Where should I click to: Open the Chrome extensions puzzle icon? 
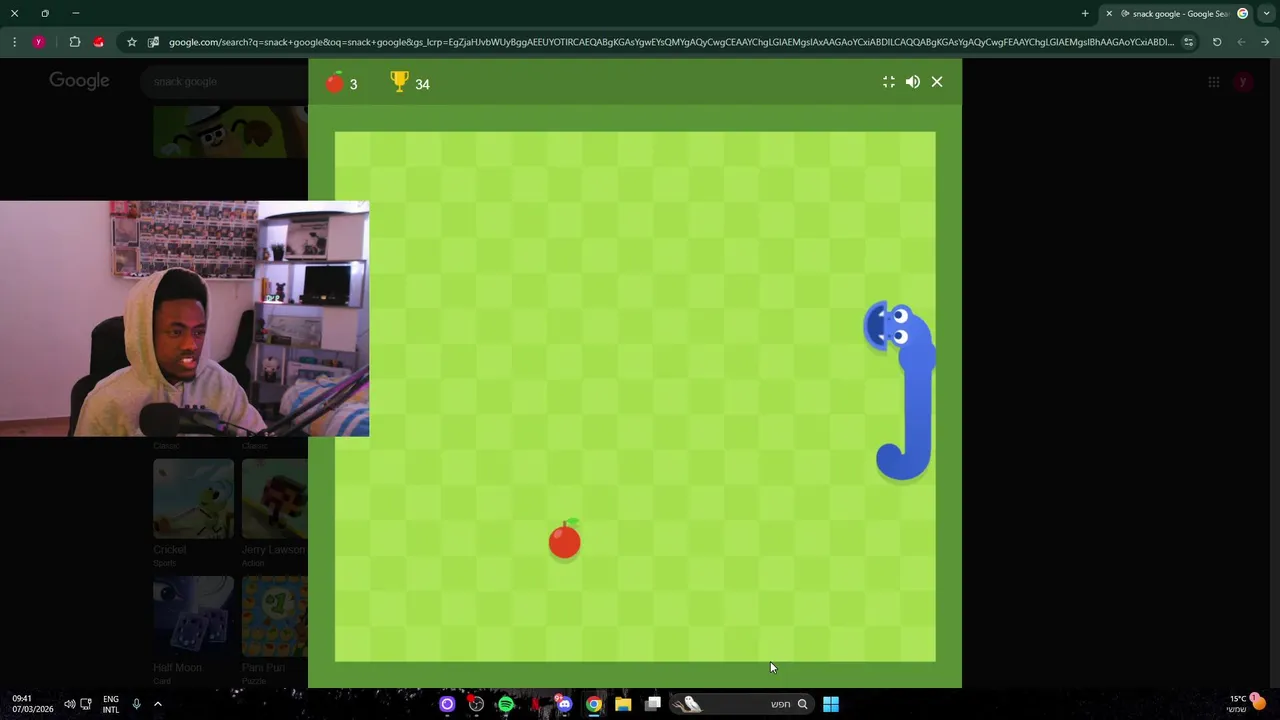pos(74,42)
